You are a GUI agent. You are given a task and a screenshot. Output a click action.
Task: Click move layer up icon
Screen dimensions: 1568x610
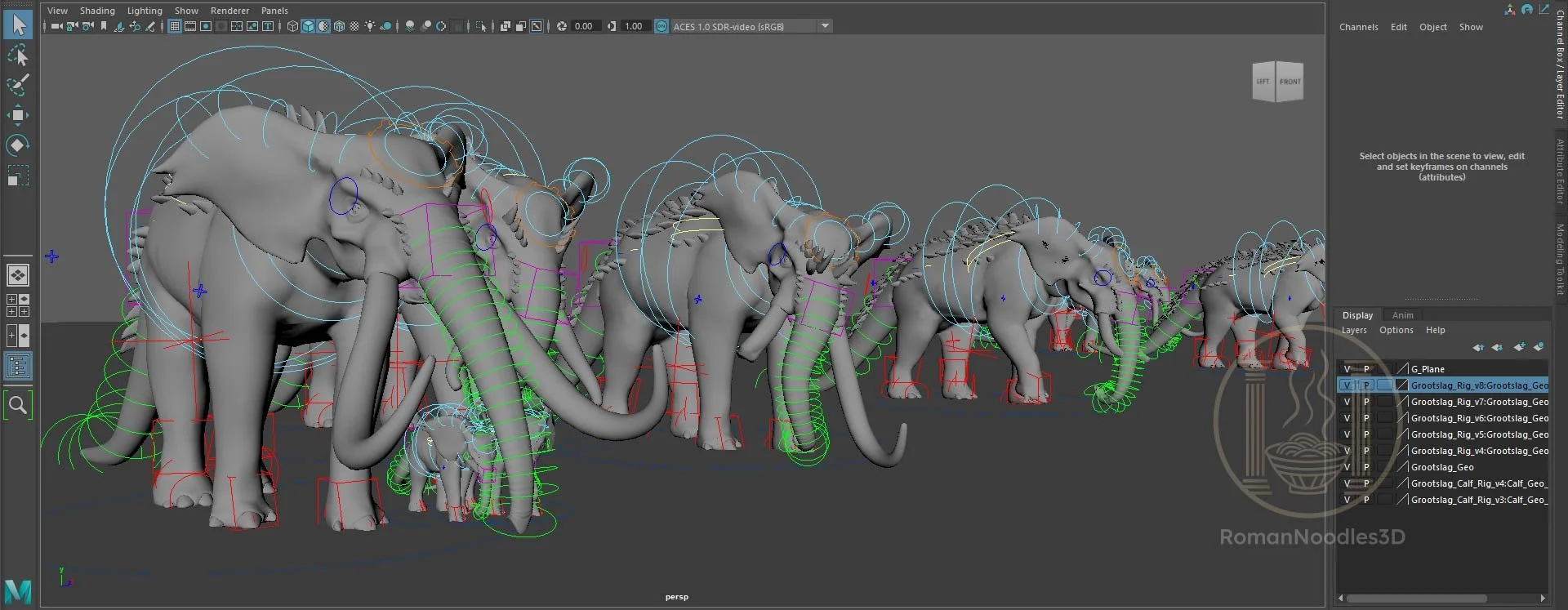(1478, 347)
